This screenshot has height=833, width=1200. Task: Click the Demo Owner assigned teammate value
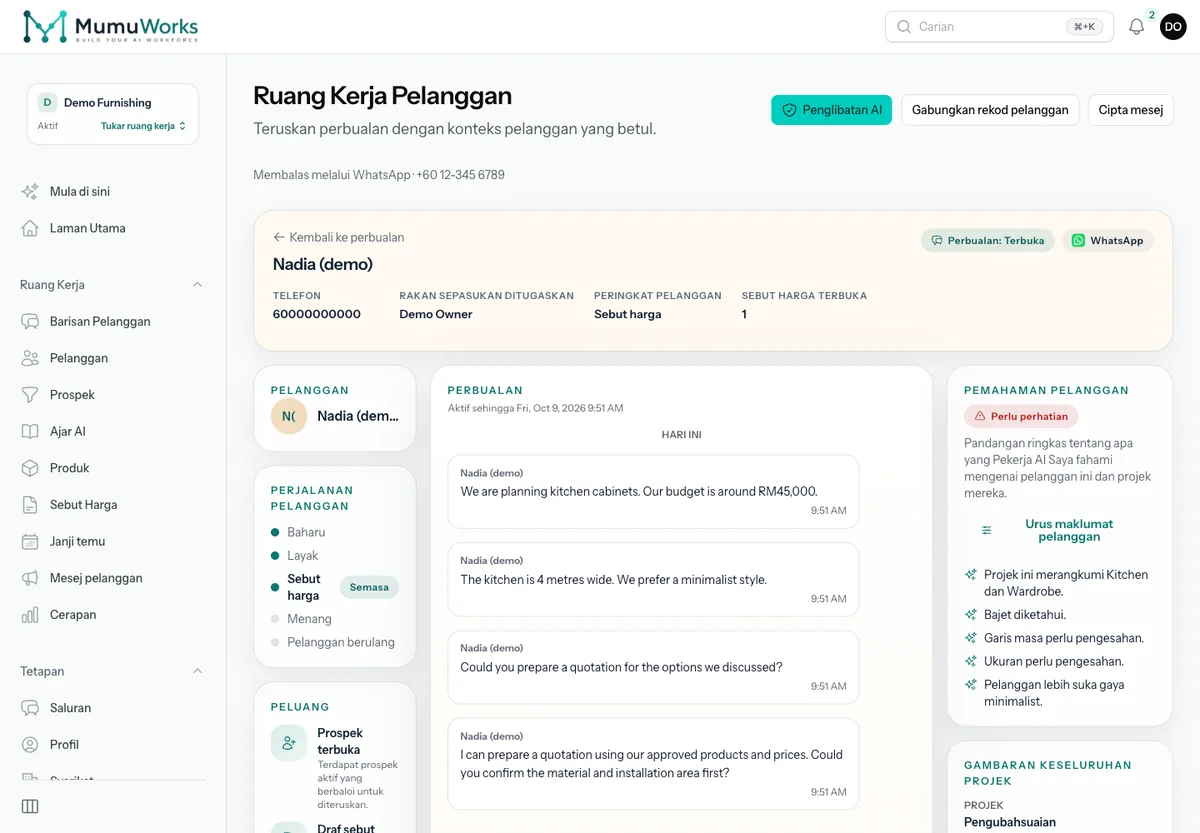436,314
